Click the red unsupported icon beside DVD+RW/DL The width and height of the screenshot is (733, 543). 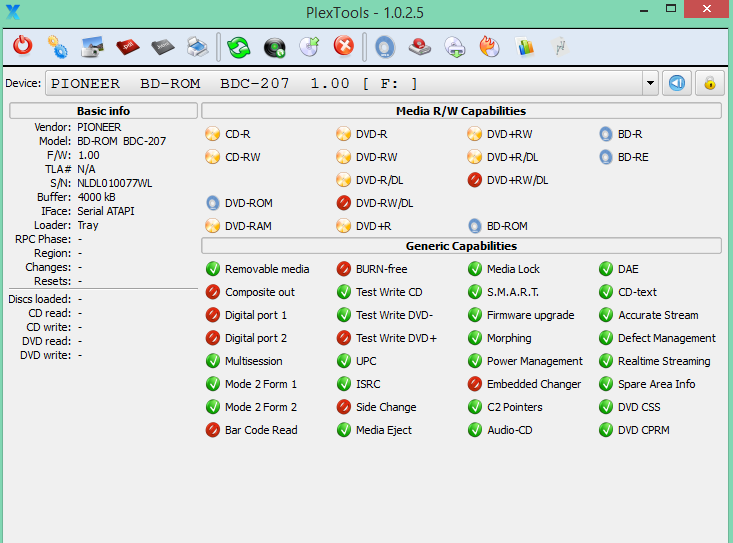pyautogui.click(x=474, y=180)
